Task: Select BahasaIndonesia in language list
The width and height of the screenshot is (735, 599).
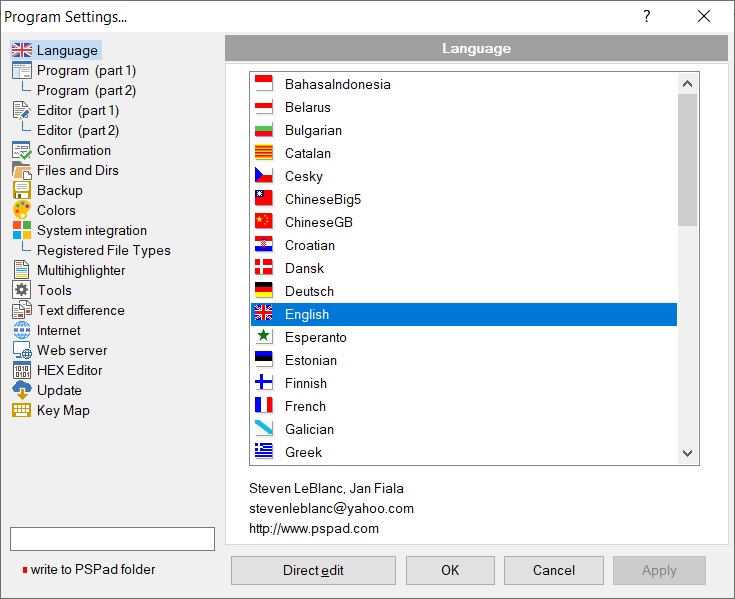Action: pos(464,84)
